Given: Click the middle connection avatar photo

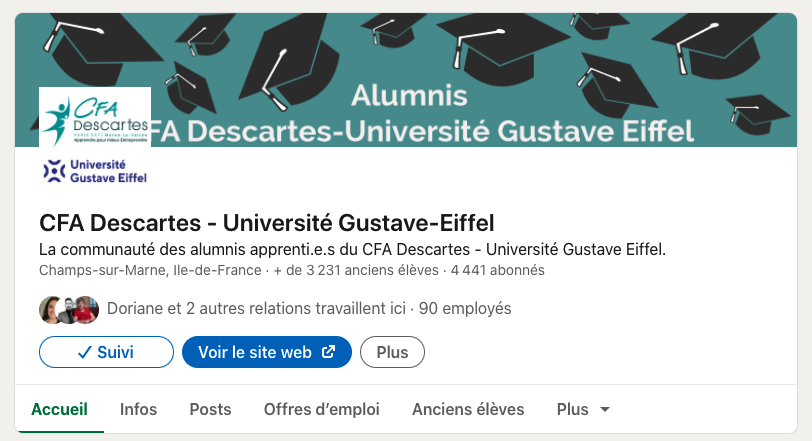Looking at the screenshot, I should [68, 309].
